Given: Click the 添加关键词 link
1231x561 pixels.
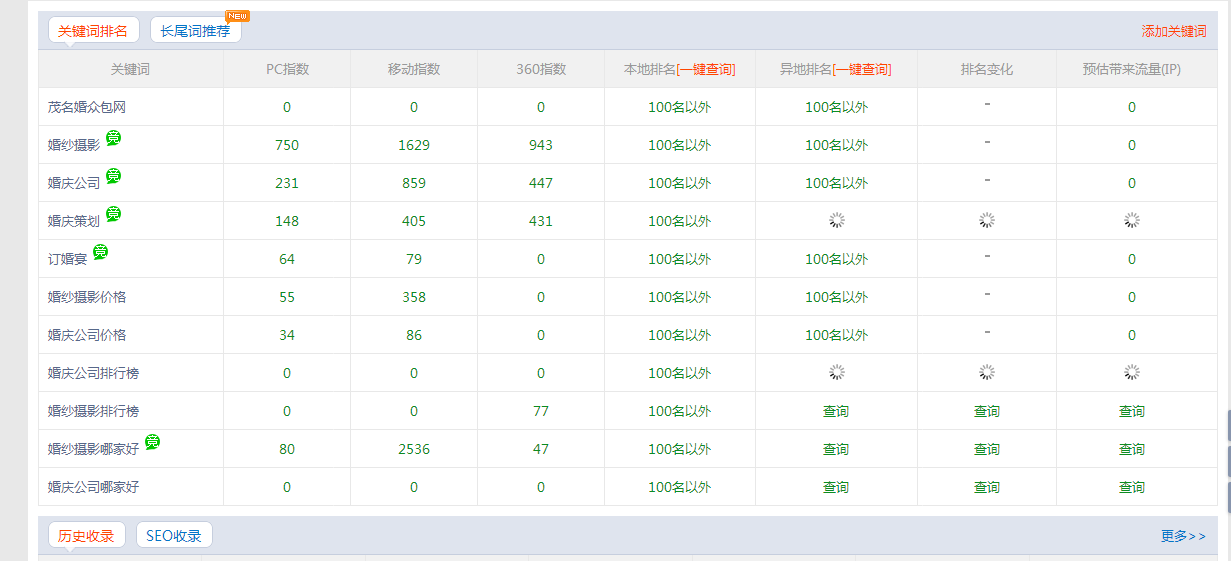Looking at the screenshot, I should pyautogui.click(x=1174, y=31).
